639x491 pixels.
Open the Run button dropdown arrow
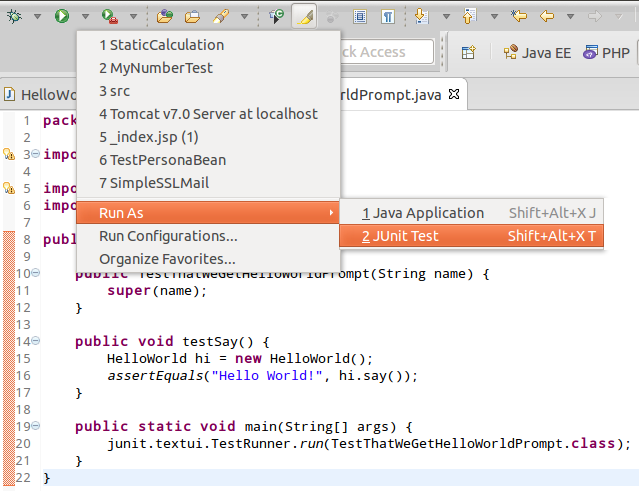tap(85, 16)
